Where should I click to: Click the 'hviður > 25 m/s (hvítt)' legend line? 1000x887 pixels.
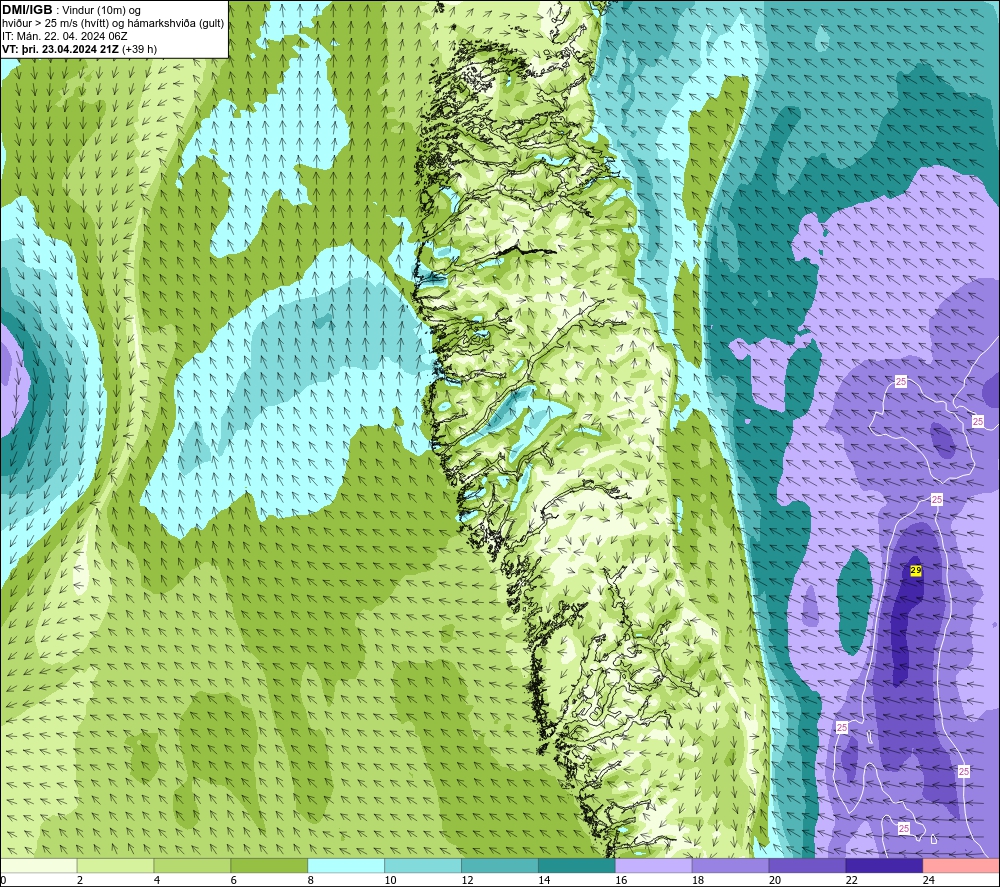(55, 24)
